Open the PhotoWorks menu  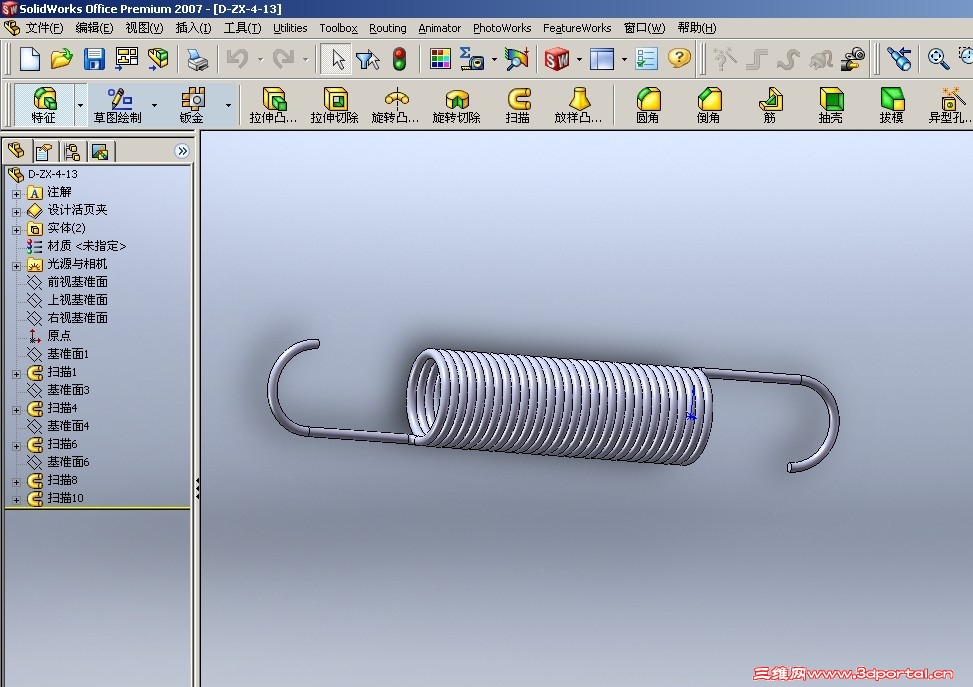click(502, 28)
